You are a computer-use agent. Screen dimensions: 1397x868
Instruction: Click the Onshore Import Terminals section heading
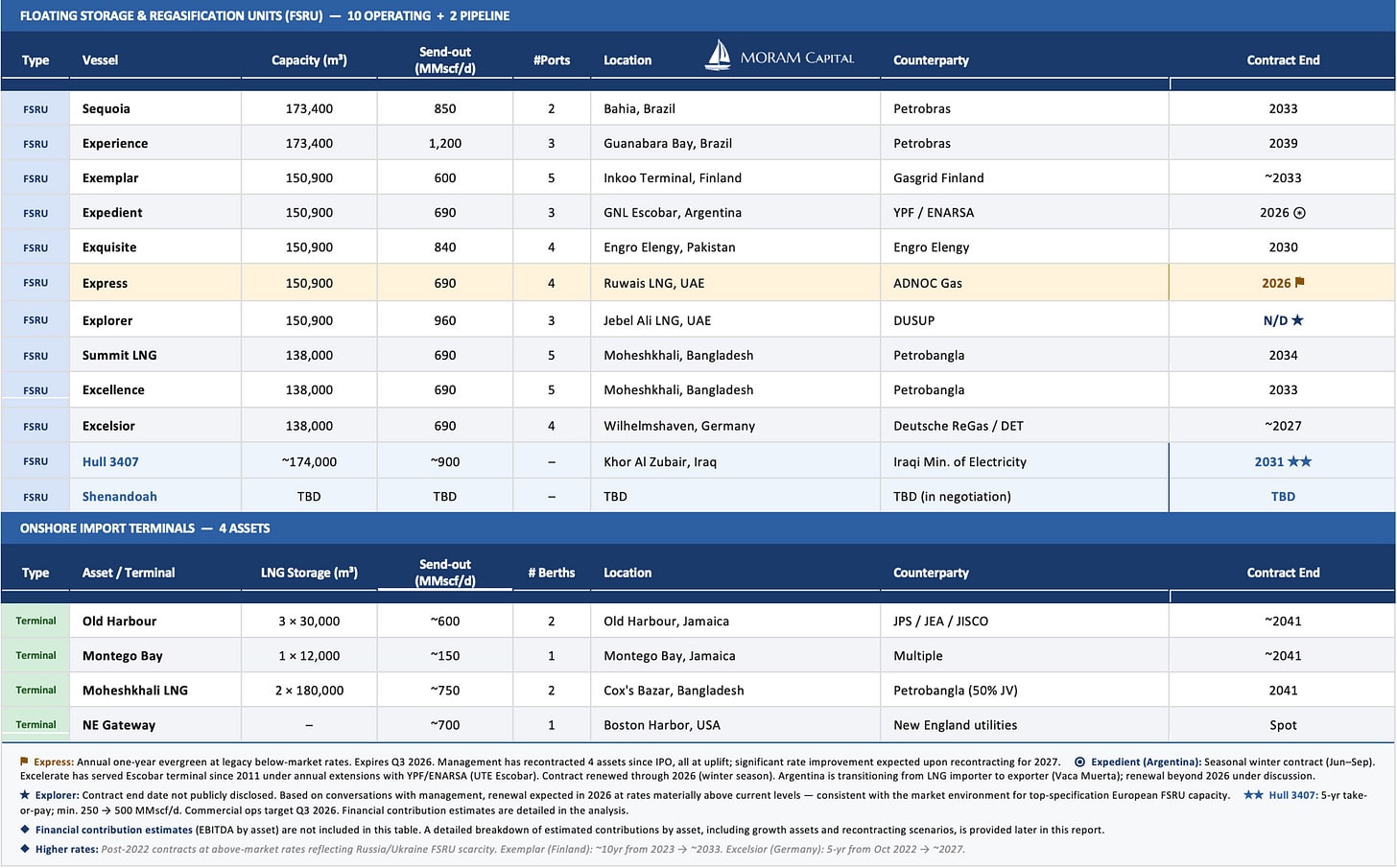145,528
